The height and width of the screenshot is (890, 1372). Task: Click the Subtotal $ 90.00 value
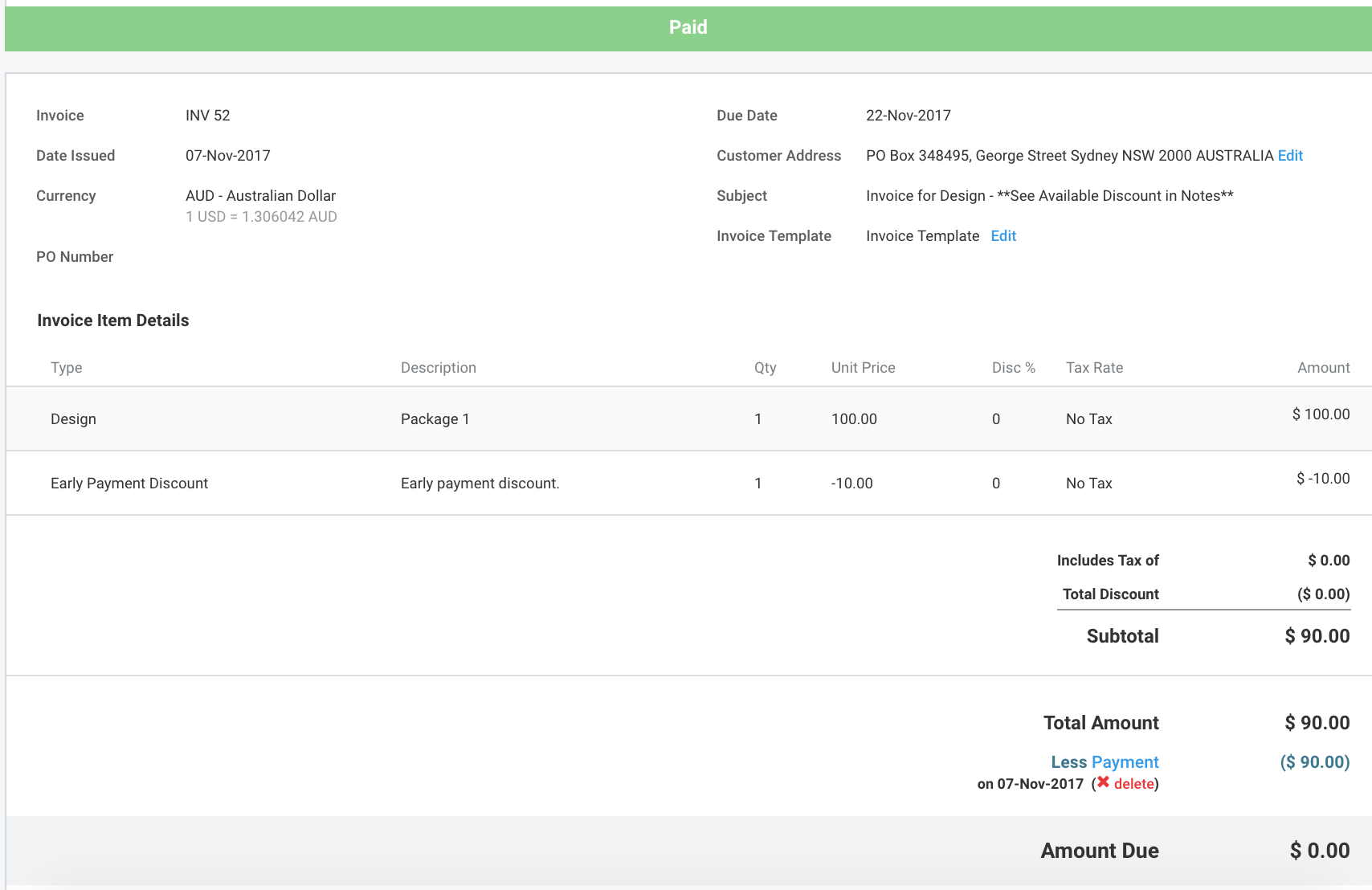1317,636
